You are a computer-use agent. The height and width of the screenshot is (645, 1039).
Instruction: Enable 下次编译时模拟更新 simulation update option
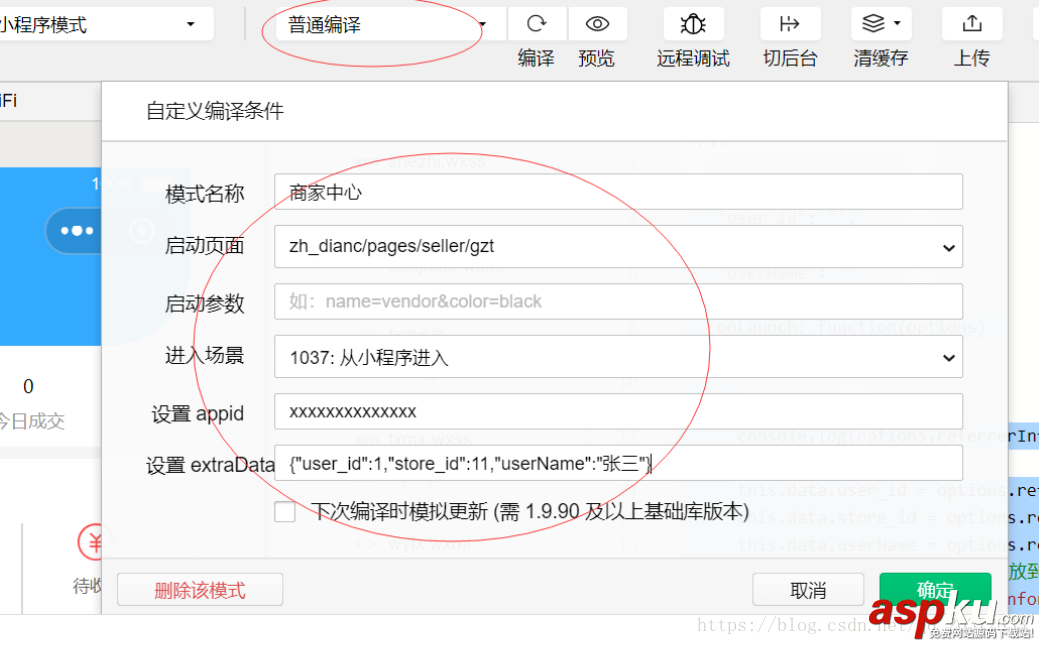pos(285,511)
